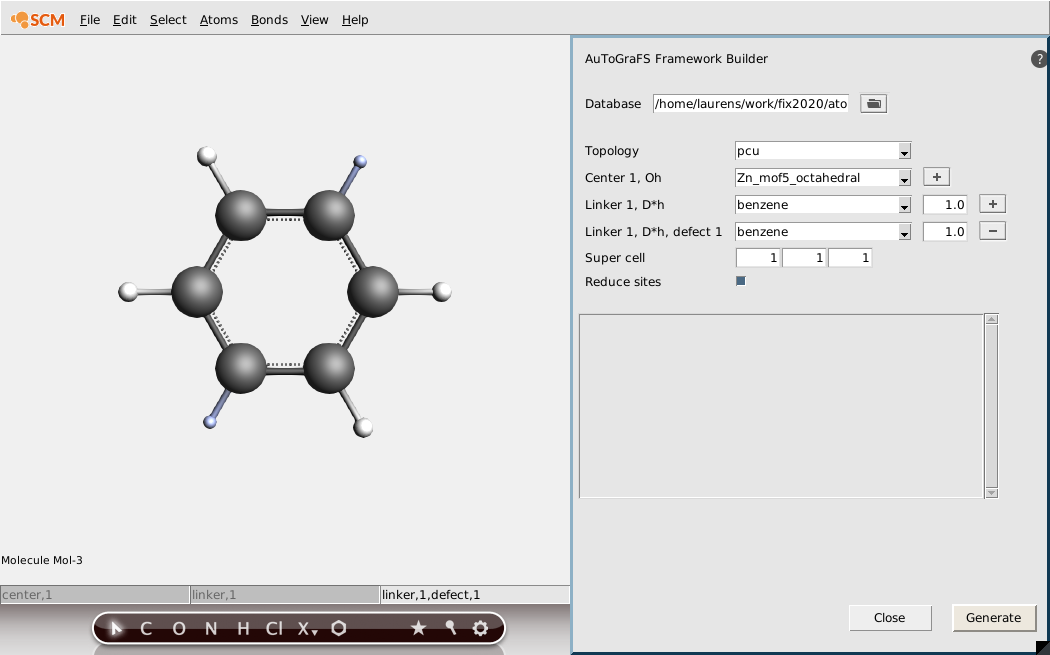Click output list scrollbar down arrow
This screenshot has height=655, width=1050.
tap(992, 493)
